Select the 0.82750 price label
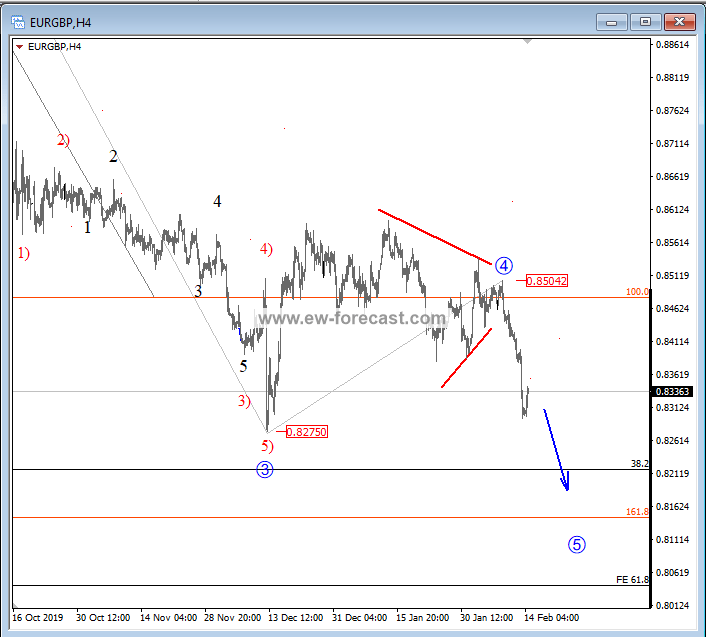Screen dimensions: 706x637 tap(306, 431)
